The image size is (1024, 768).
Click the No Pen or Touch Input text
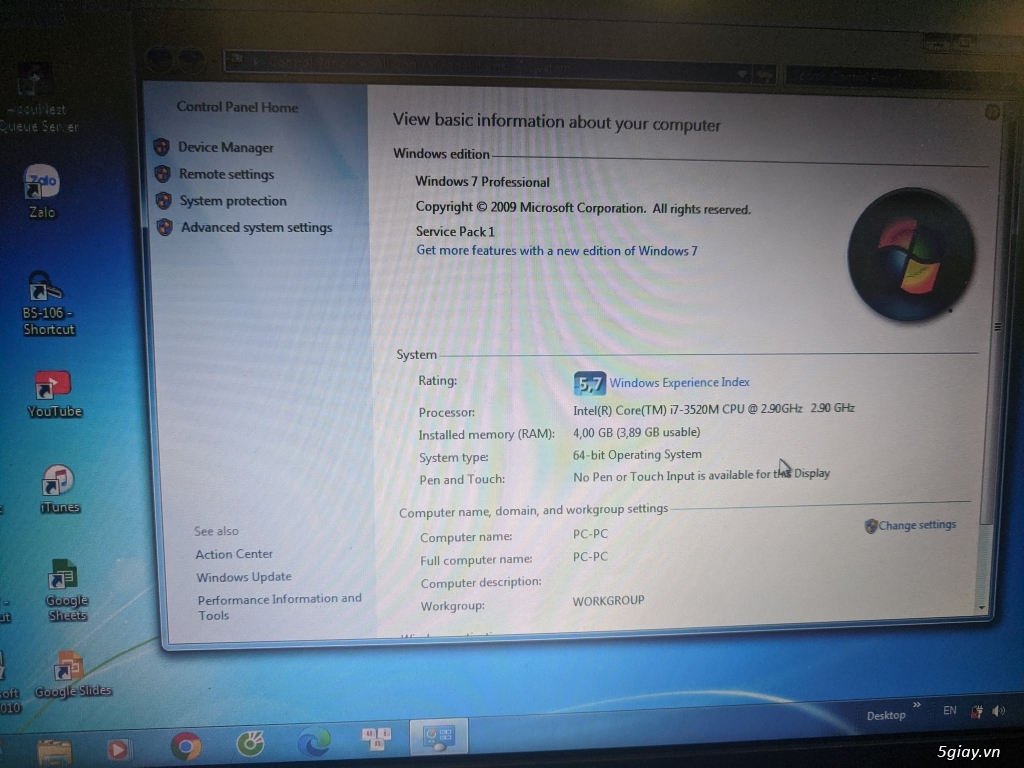[x=701, y=475]
